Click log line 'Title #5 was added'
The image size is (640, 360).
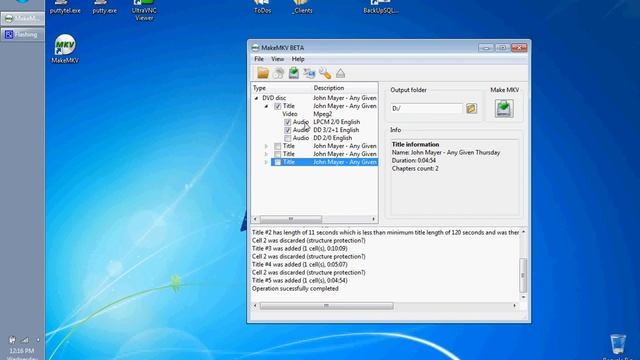click(300, 280)
